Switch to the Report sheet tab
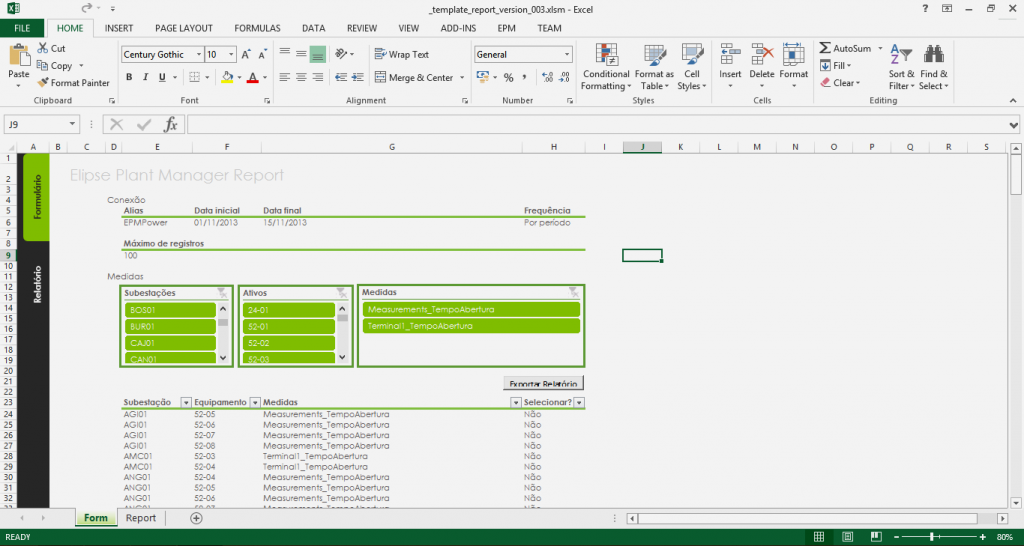This screenshot has width=1024, height=546. [140, 518]
